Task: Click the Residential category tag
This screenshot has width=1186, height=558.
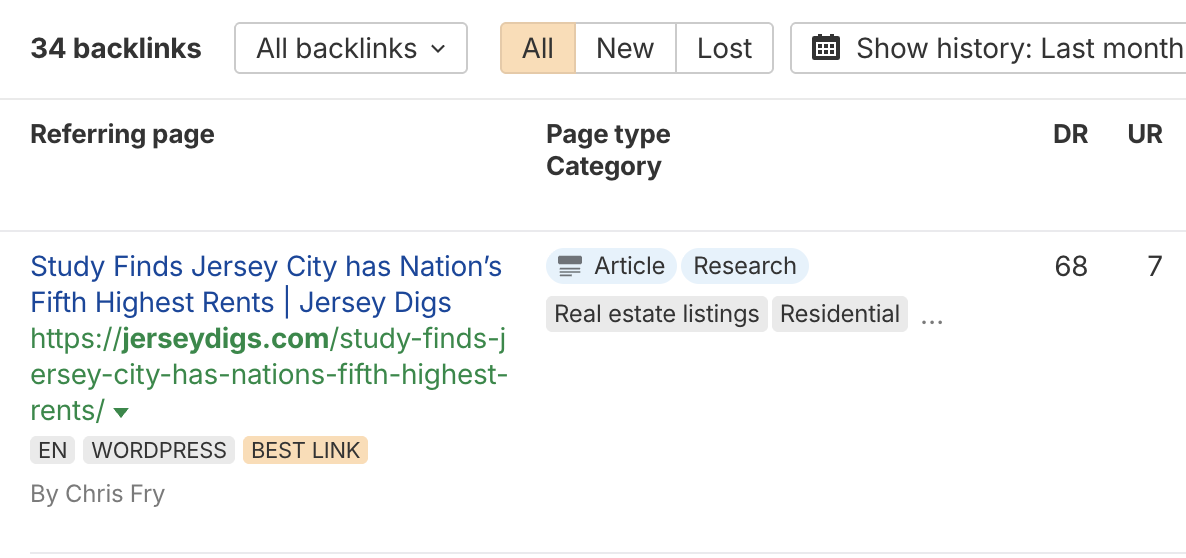Action: (840, 314)
